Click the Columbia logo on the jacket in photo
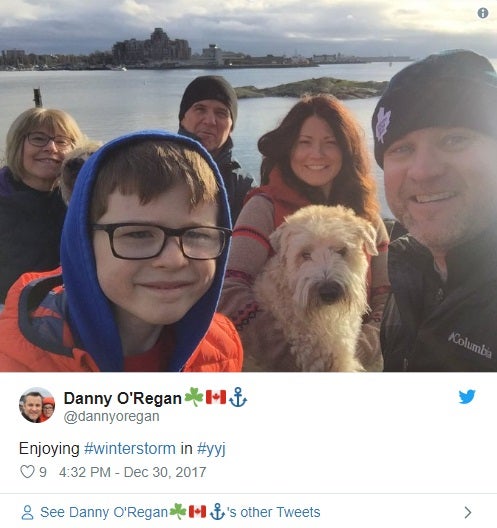 [x=470, y=345]
